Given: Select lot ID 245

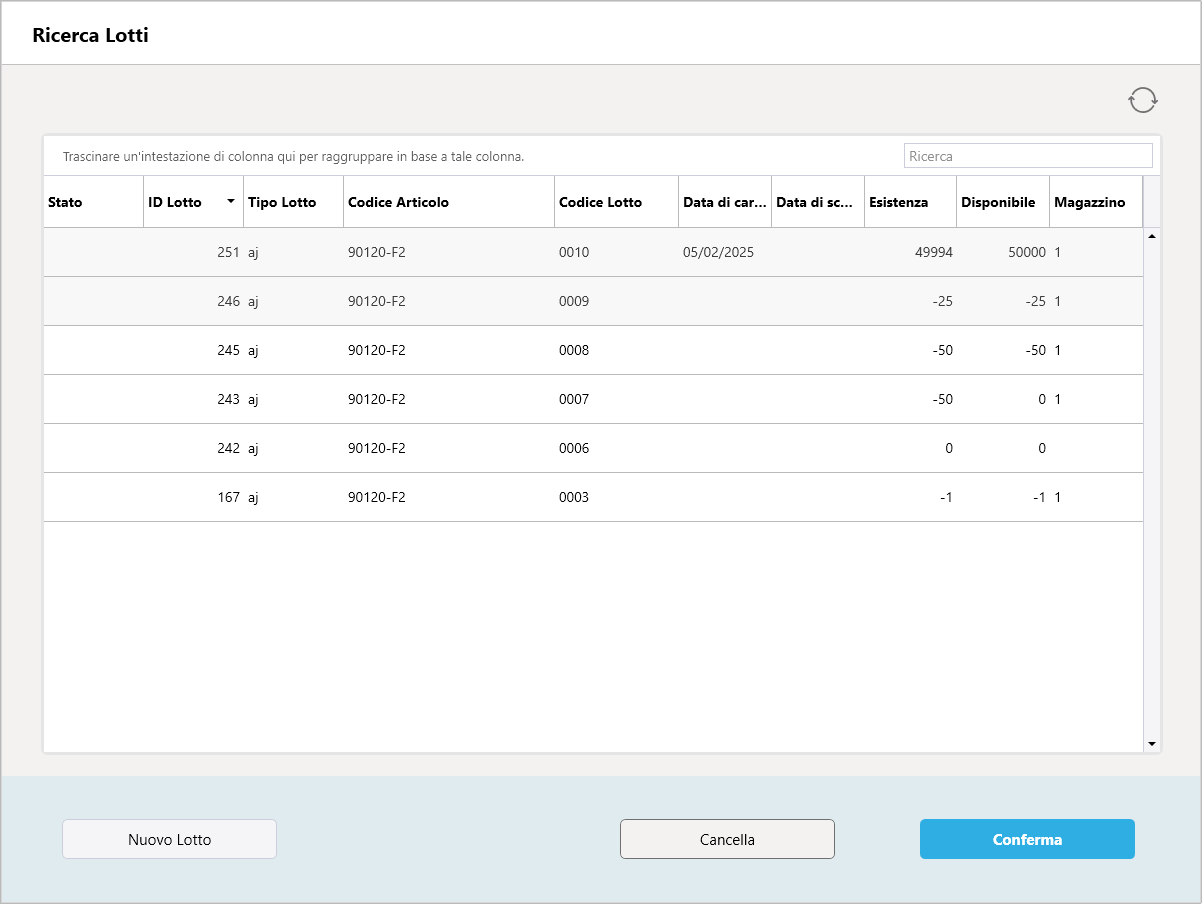Looking at the screenshot, I should [228, 350].
